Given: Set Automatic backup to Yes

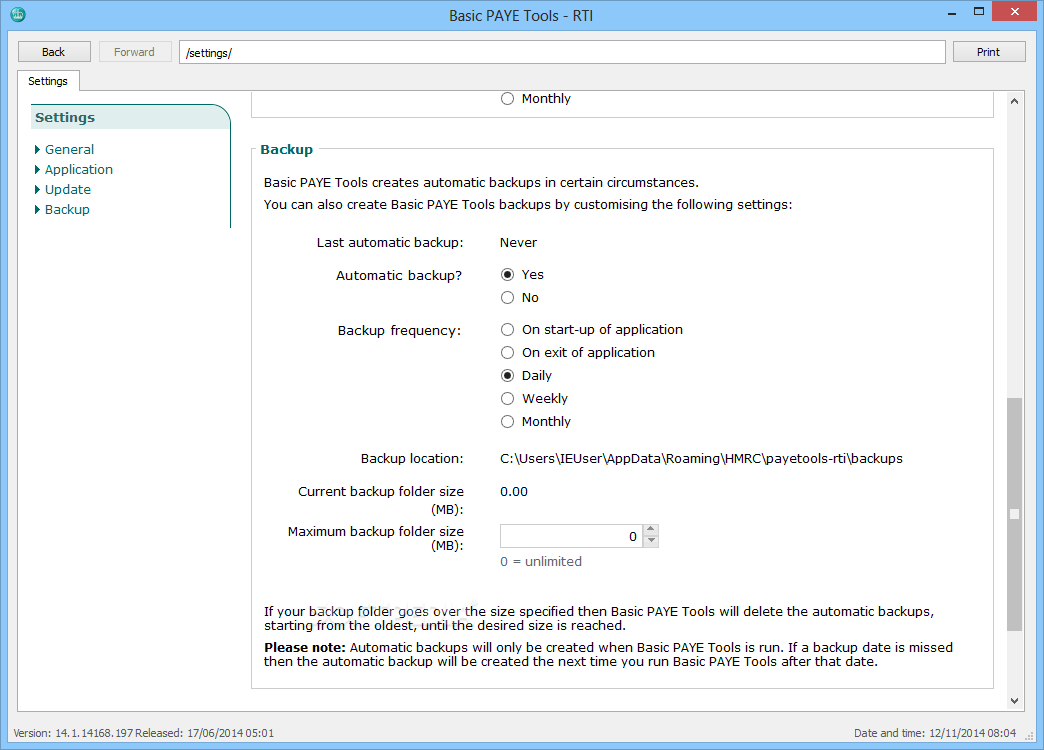Looking at the screenshot, I should 507,274.
